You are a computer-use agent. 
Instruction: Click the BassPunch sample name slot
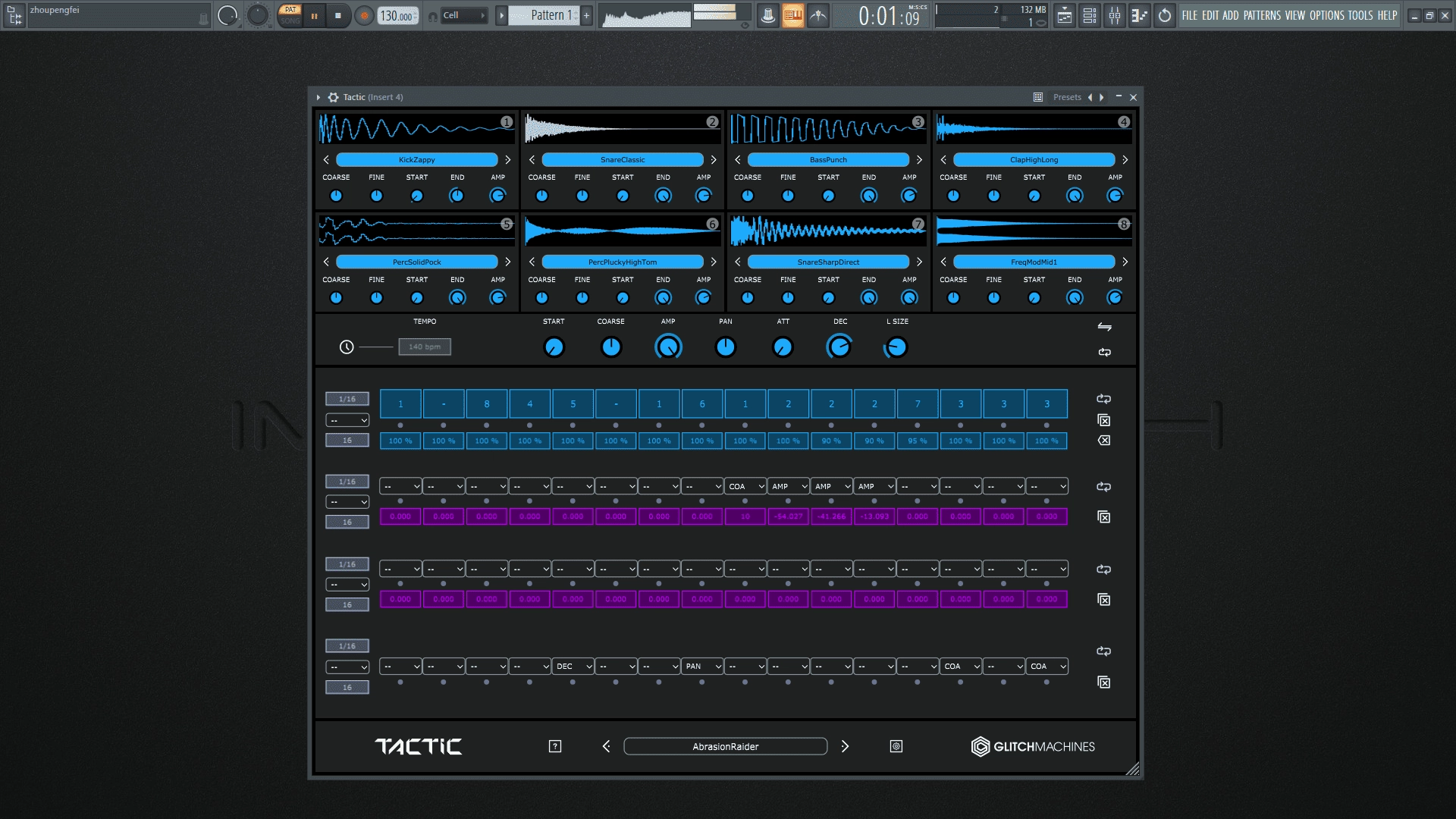pyautogui.click(x=828, y=159)
